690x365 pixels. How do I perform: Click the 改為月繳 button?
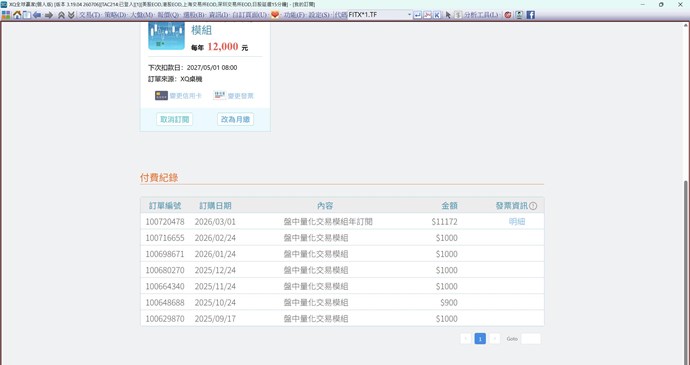tap(235, 119)
